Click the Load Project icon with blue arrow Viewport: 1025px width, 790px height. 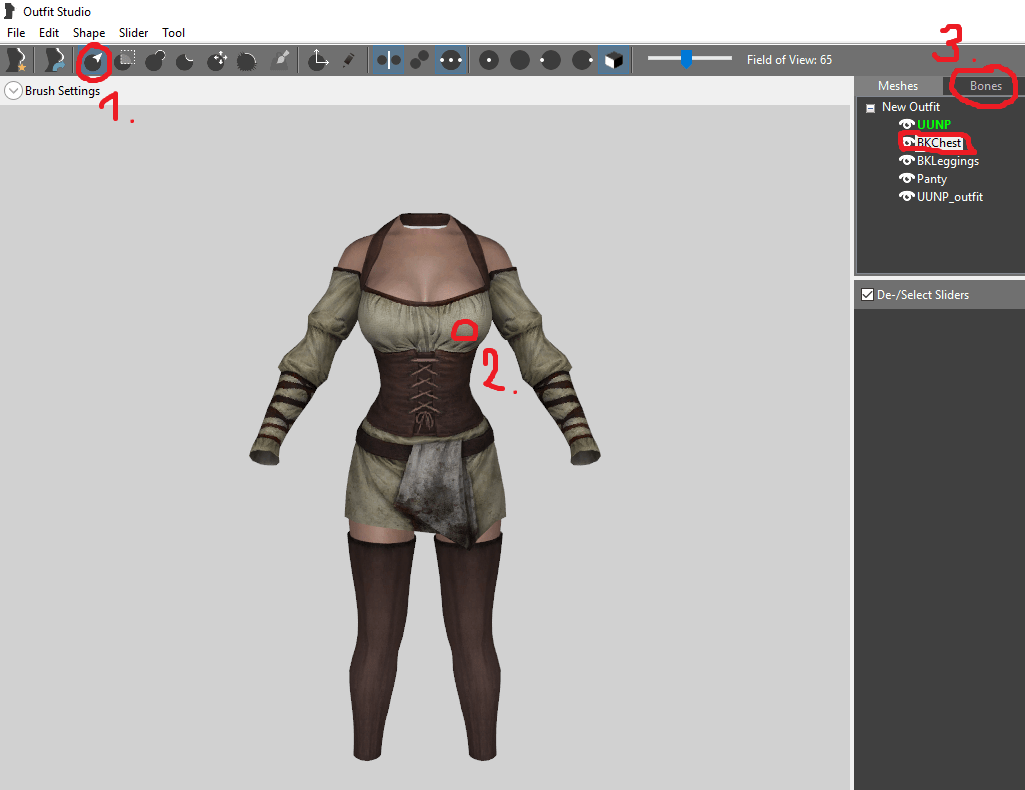tap(55, 60)
